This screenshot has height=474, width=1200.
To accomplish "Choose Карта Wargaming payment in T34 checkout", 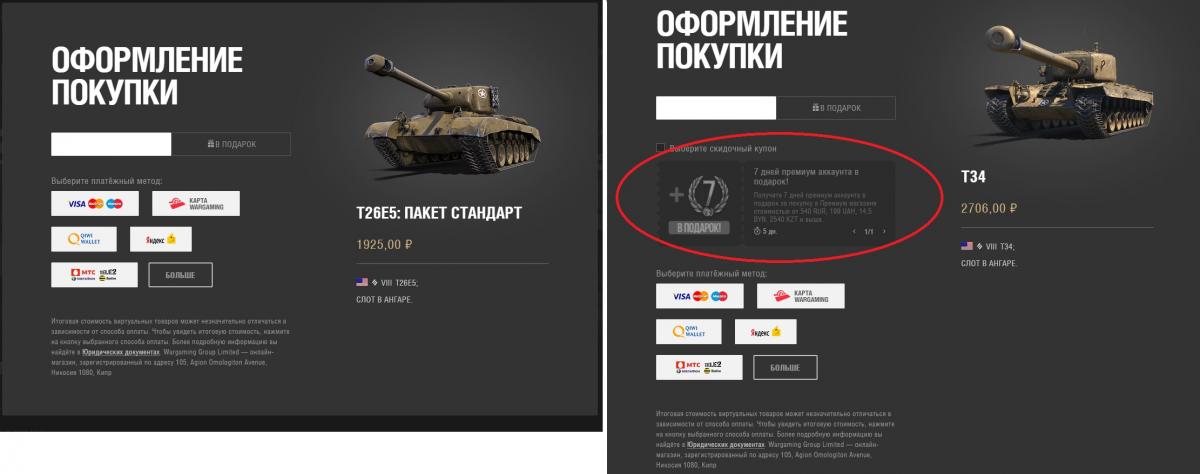I will [x=800, y=296].
